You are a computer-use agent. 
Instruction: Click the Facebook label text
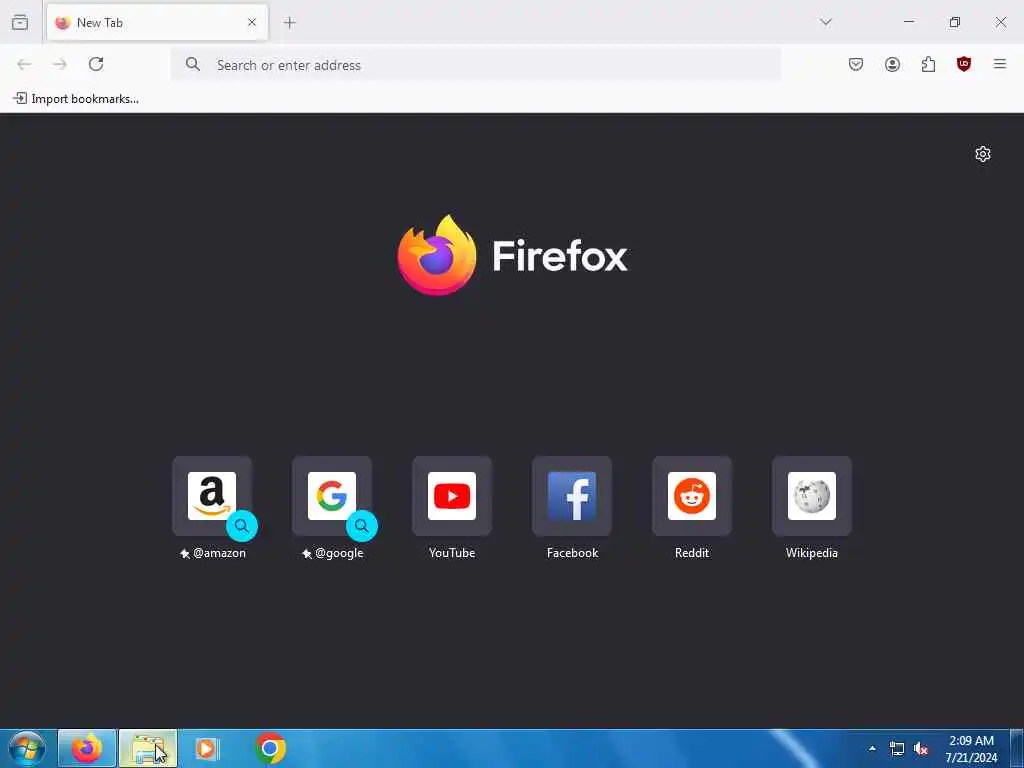pos(572,552)
